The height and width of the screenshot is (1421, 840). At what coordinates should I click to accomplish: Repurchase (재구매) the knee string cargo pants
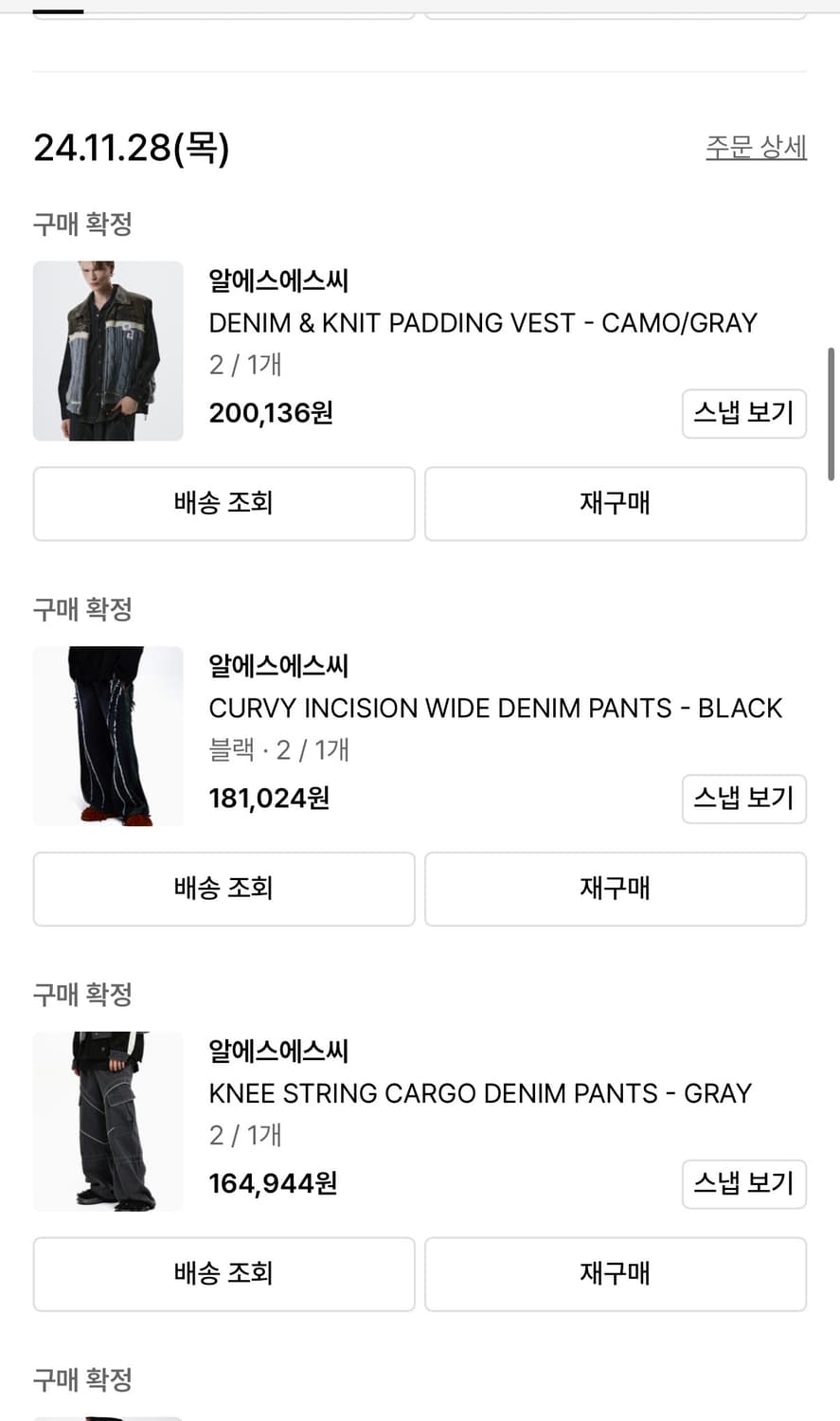[615, 1273]
